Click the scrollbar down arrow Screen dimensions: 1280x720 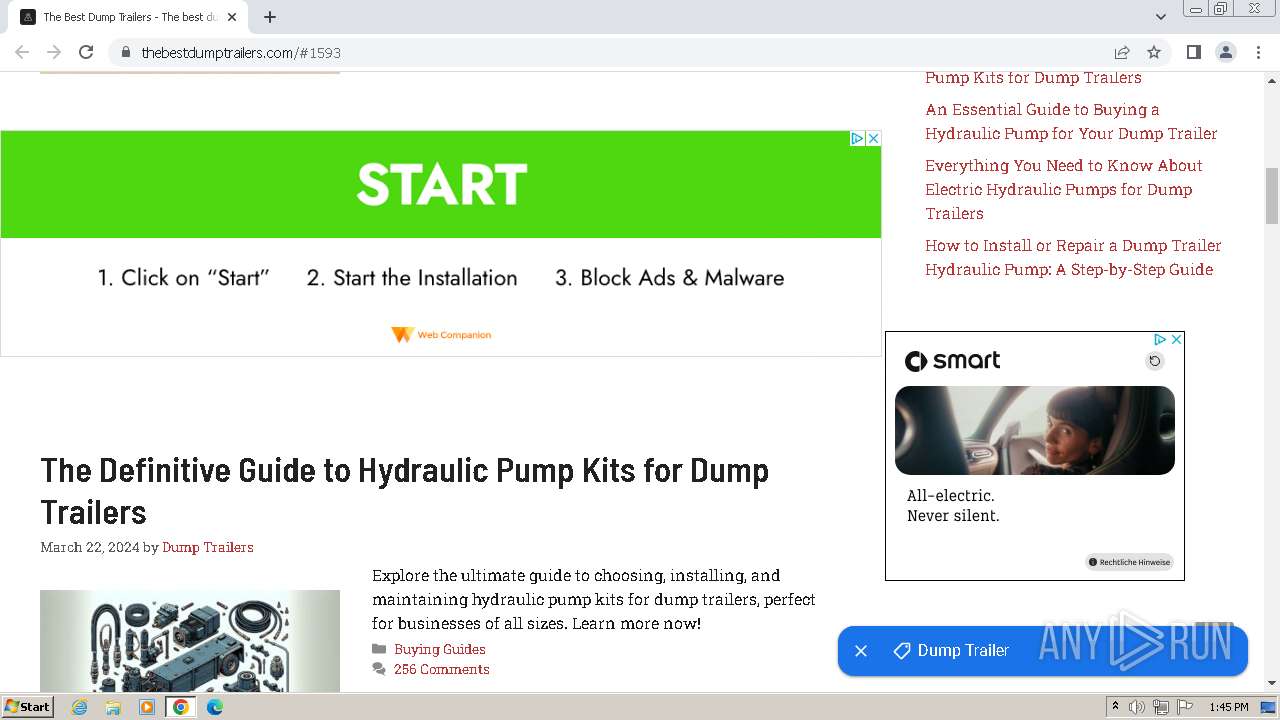point(1272,683)
